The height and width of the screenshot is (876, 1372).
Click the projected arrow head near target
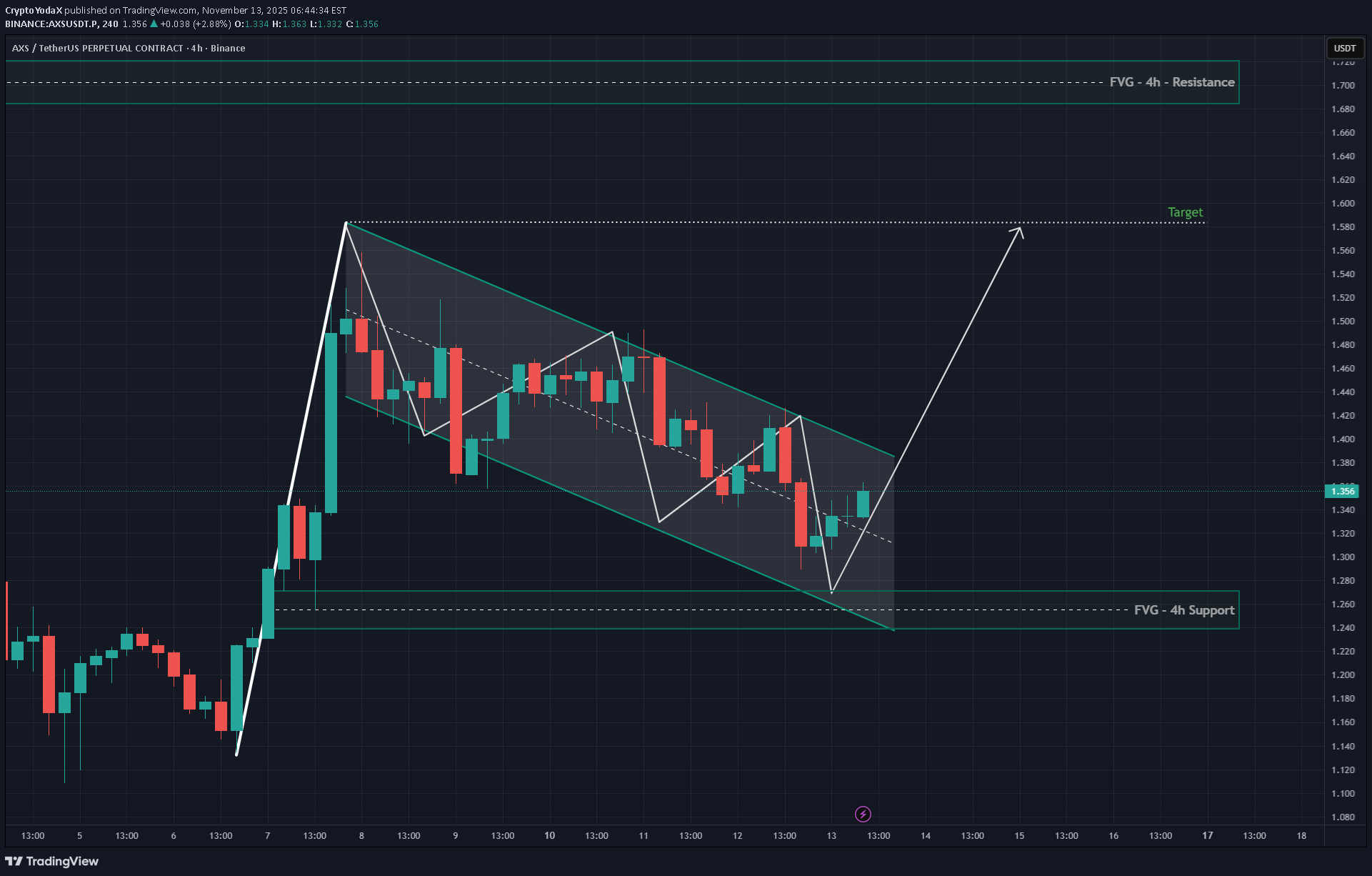(x=1020, y=229)
